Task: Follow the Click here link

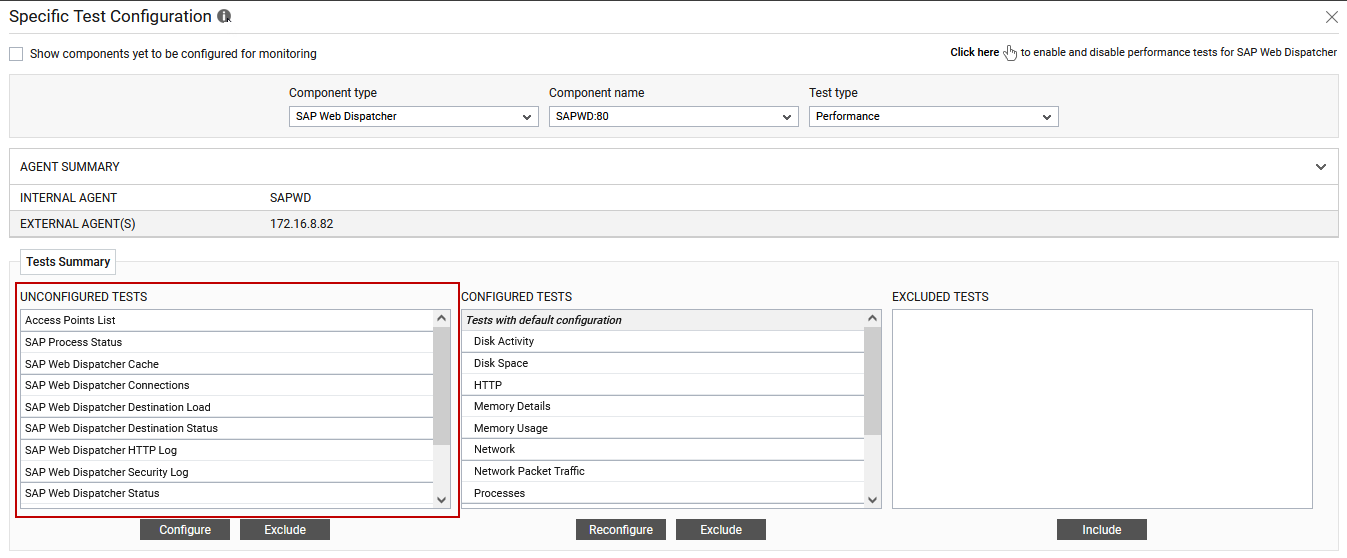Action: 974,53
